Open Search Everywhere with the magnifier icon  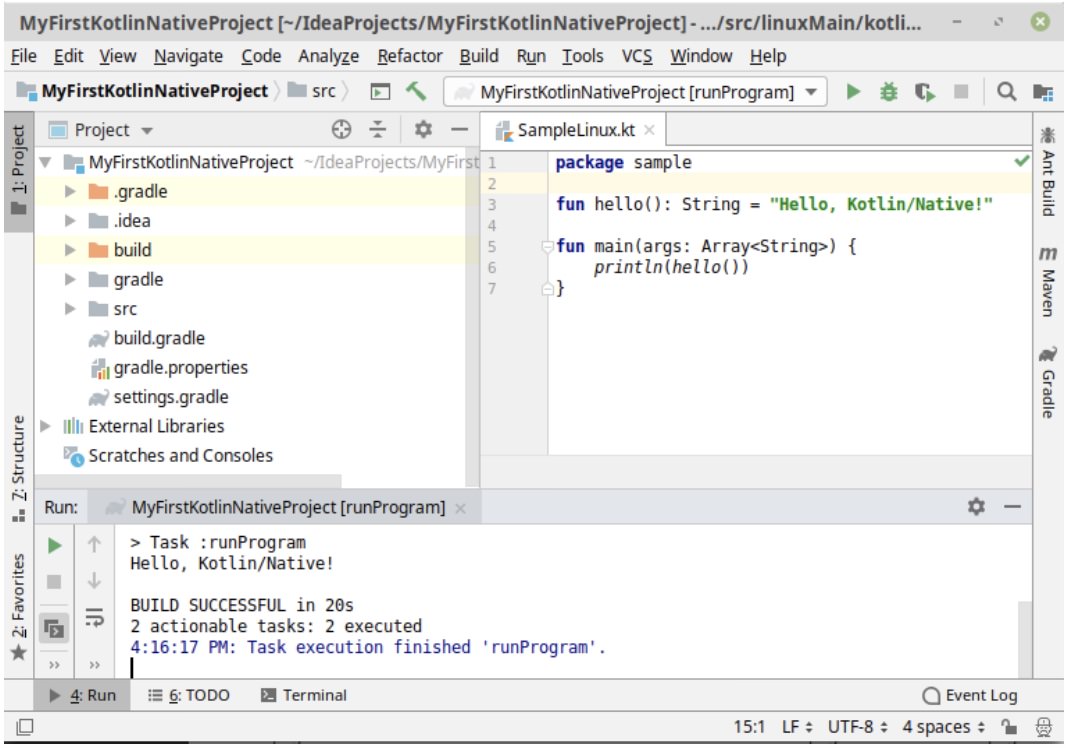pyautogui.click(x=1006, y=91)
